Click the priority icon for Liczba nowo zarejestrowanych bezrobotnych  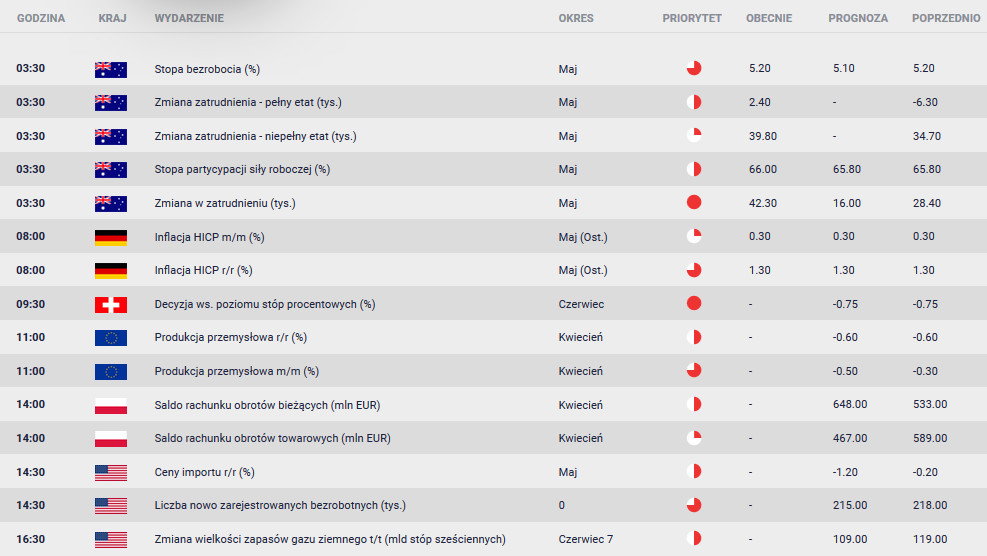694,505
